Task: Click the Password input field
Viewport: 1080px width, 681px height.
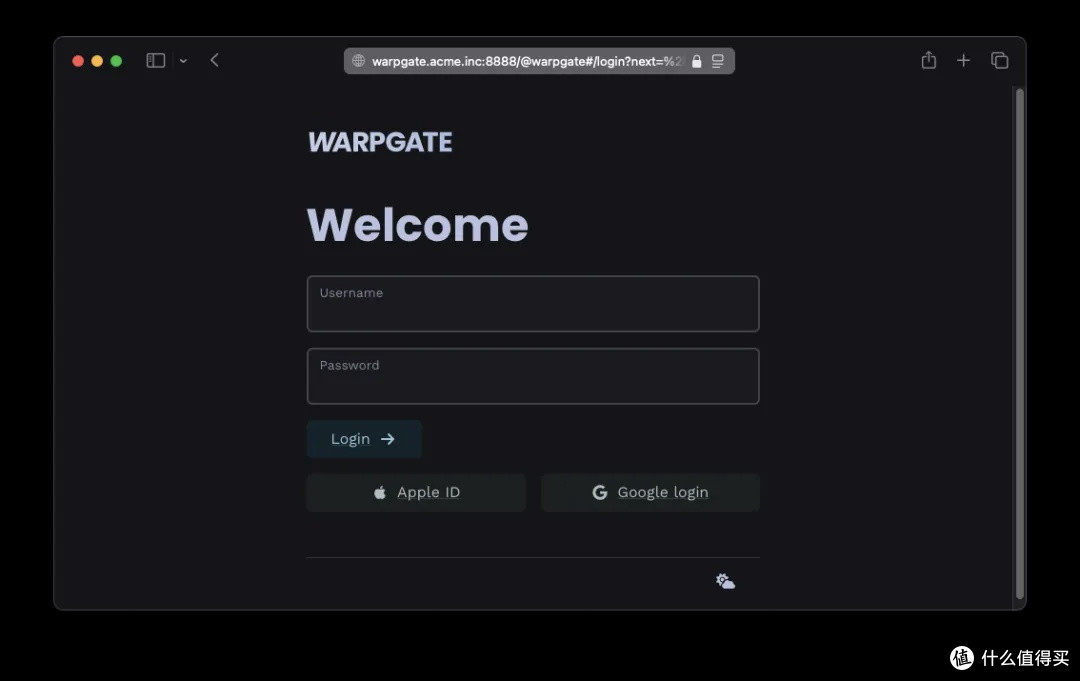Action: [532, 376]
